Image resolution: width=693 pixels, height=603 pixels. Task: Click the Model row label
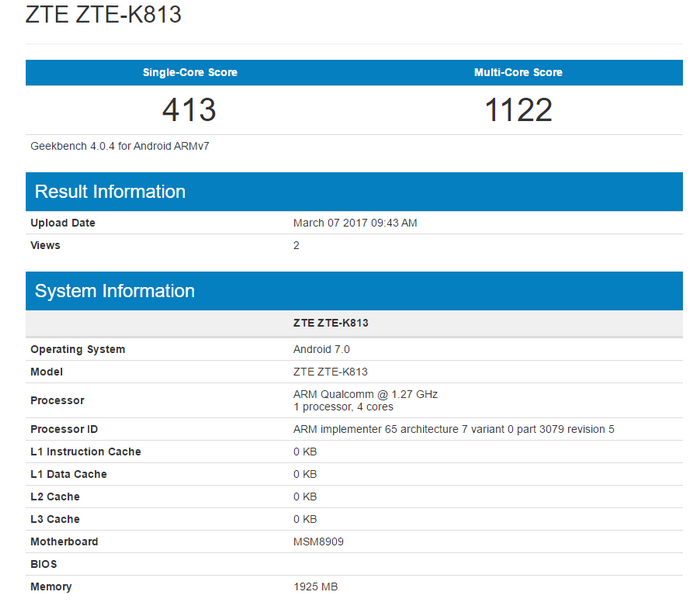pos(46,372)
